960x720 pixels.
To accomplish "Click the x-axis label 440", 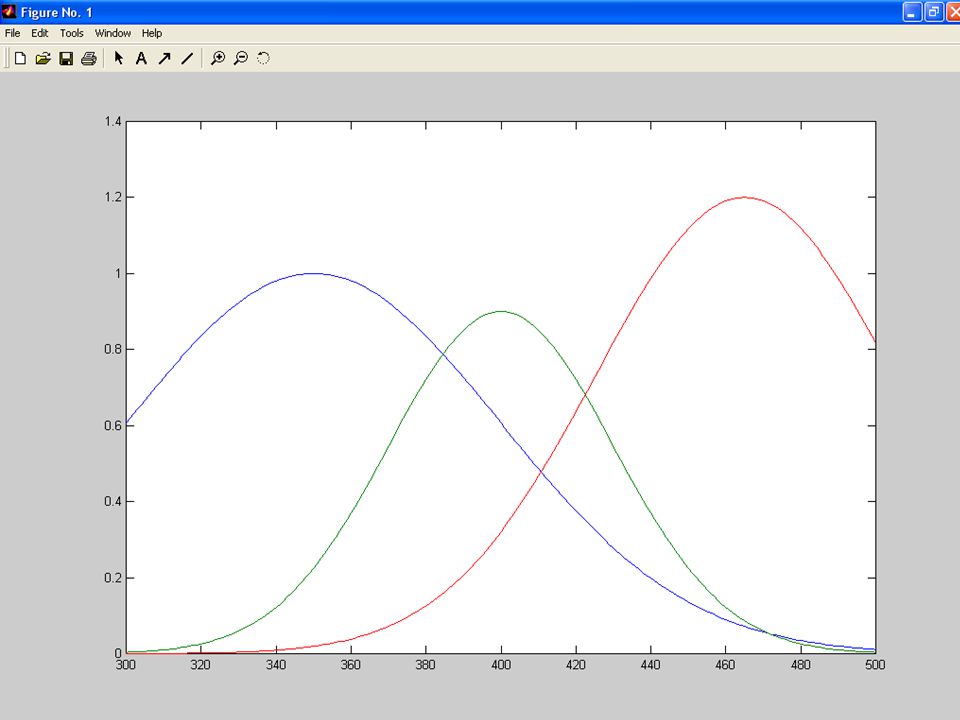I will (x=650, y=665).
